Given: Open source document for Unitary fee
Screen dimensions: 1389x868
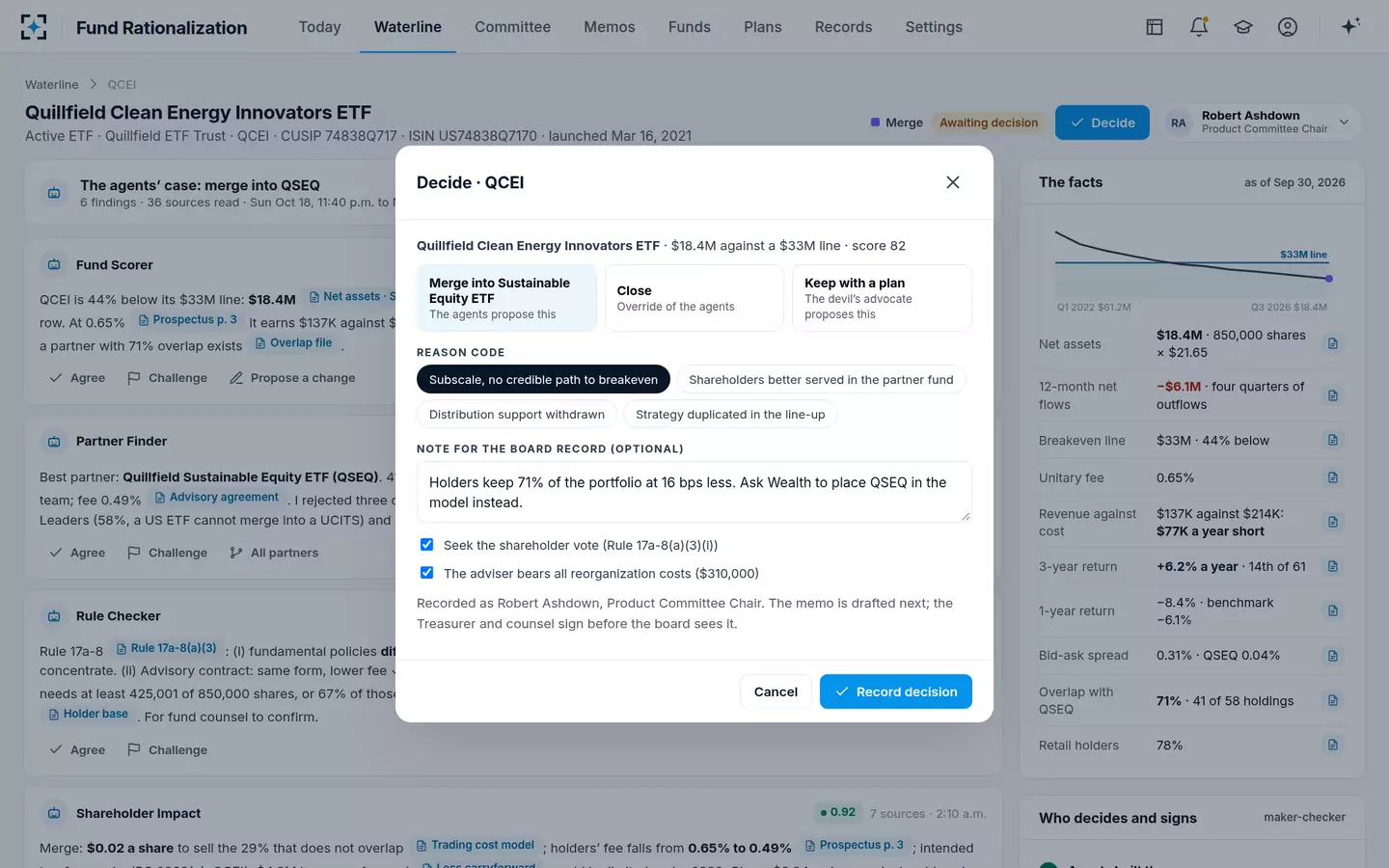Looking at the screenshot, I should [x=1333, y=477].
